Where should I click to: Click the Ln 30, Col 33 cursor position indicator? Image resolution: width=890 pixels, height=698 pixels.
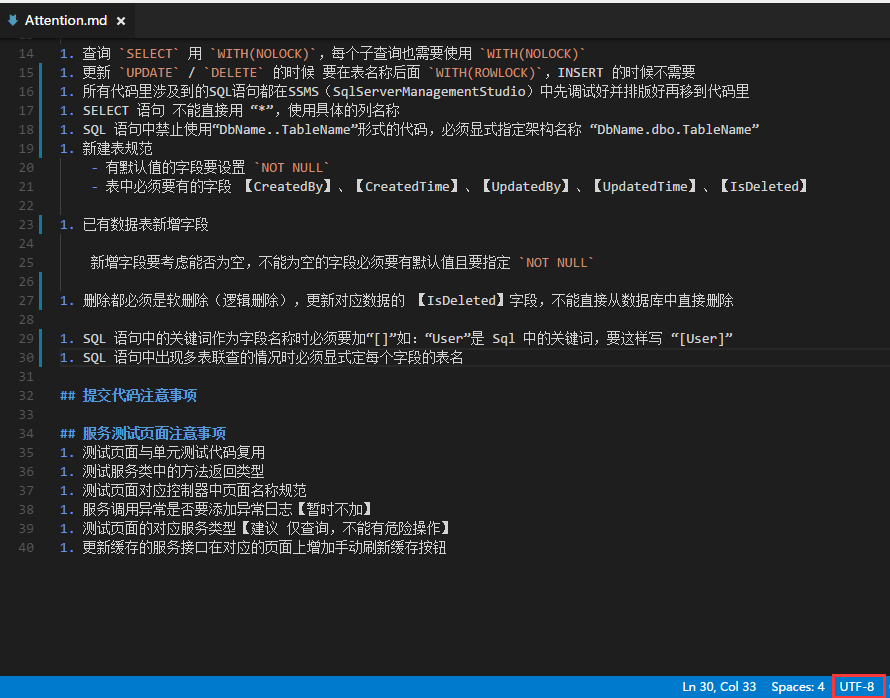(x=718, y=687)
